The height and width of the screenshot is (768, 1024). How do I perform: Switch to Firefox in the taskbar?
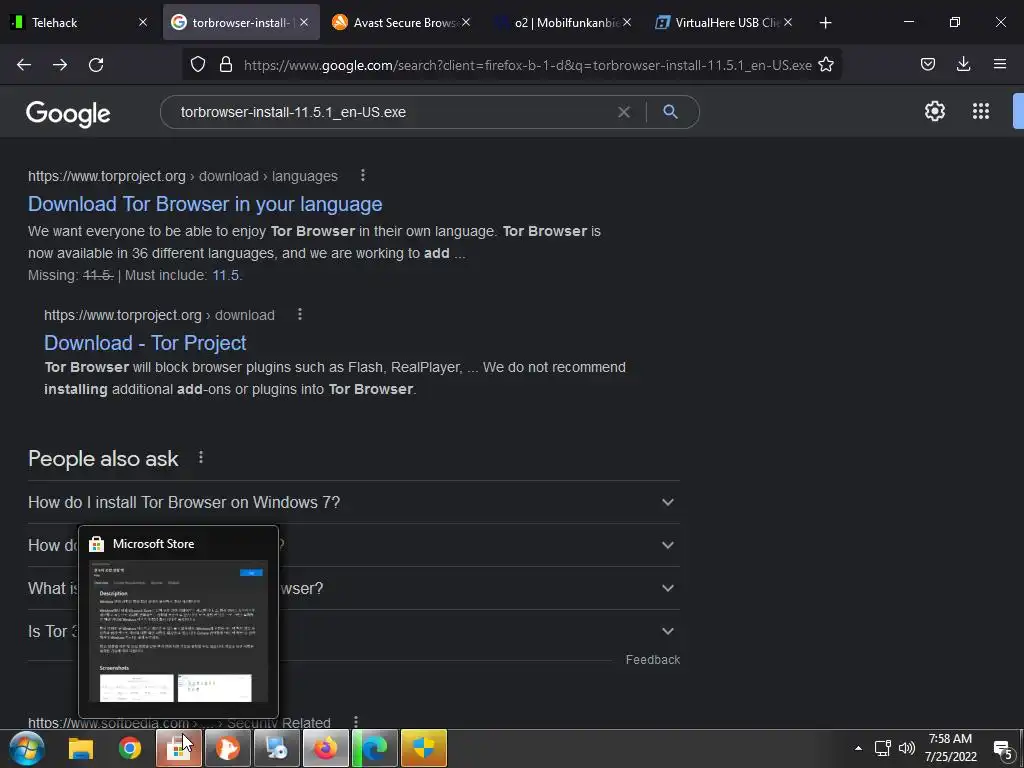tap(325, 748)
